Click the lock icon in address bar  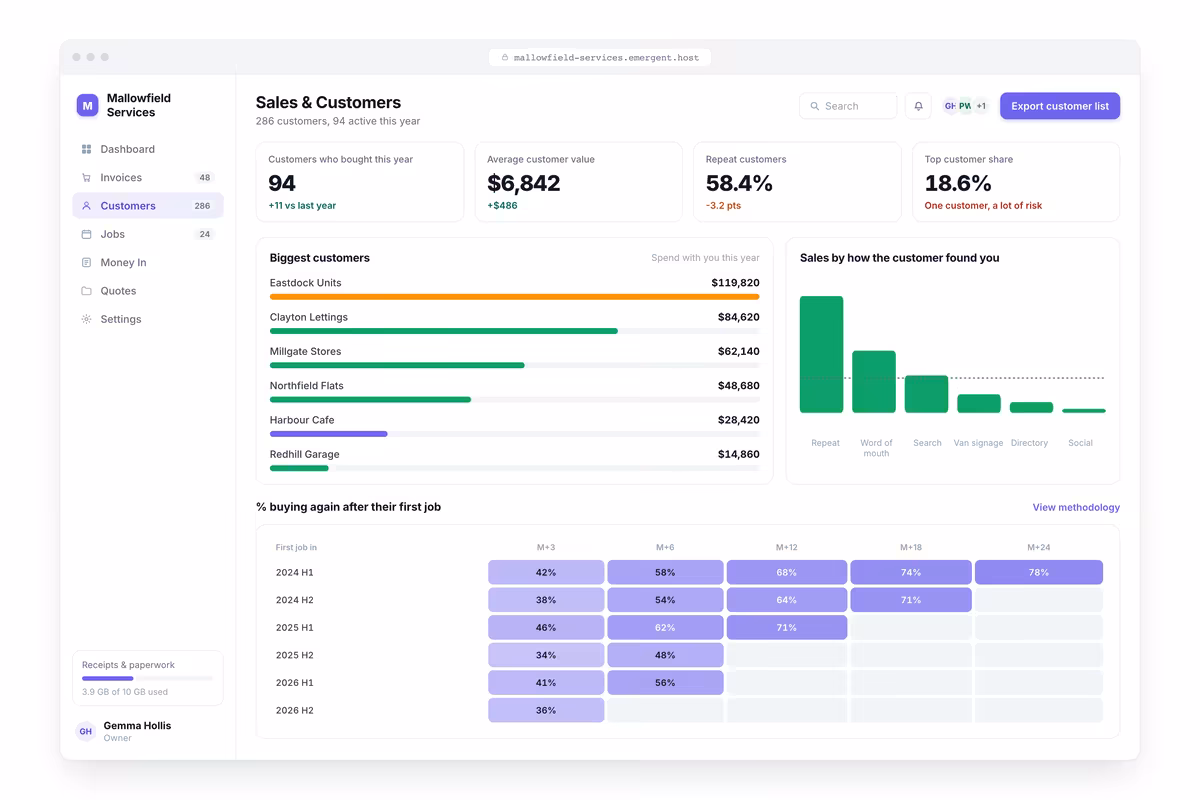point(505,58)
